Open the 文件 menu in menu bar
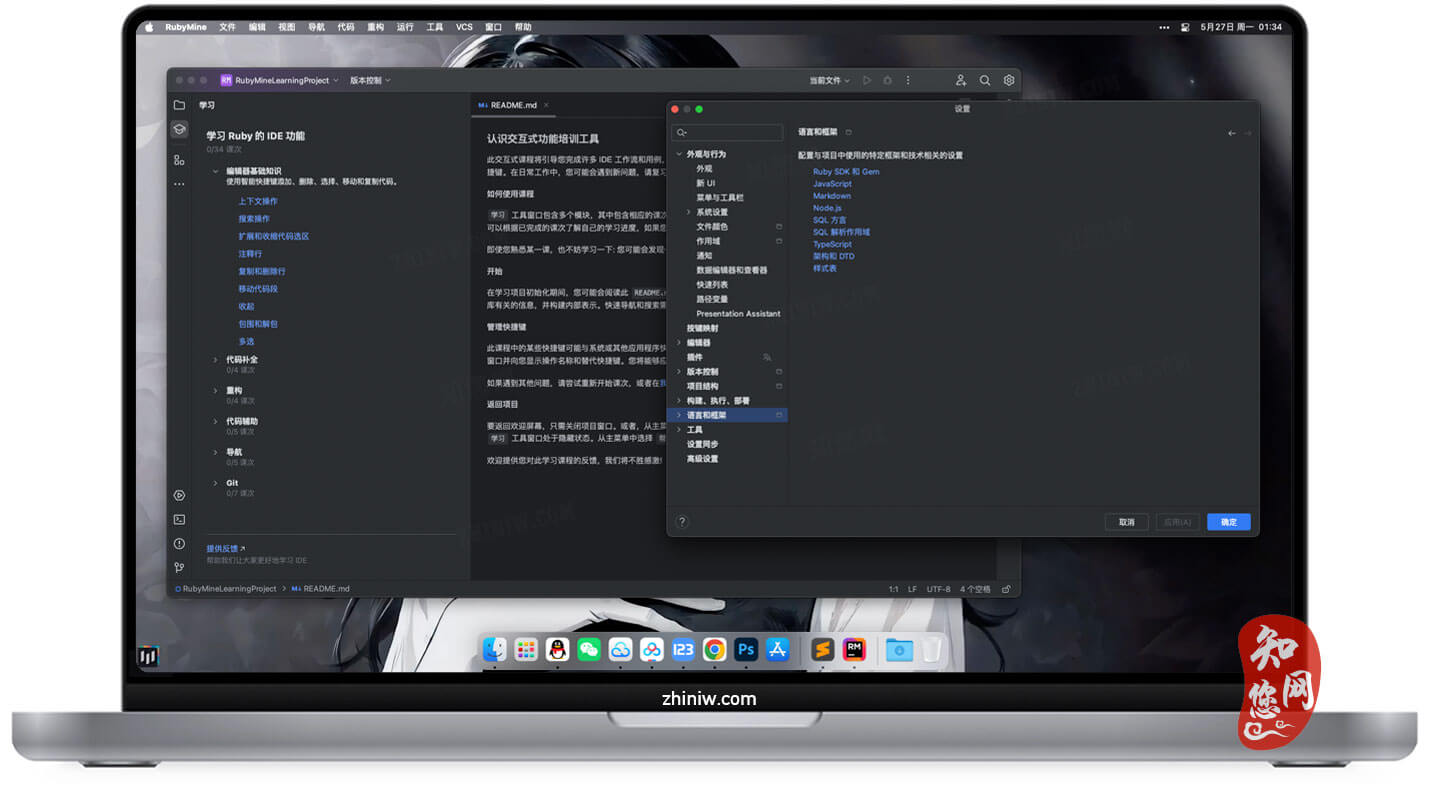 (227, 27)
